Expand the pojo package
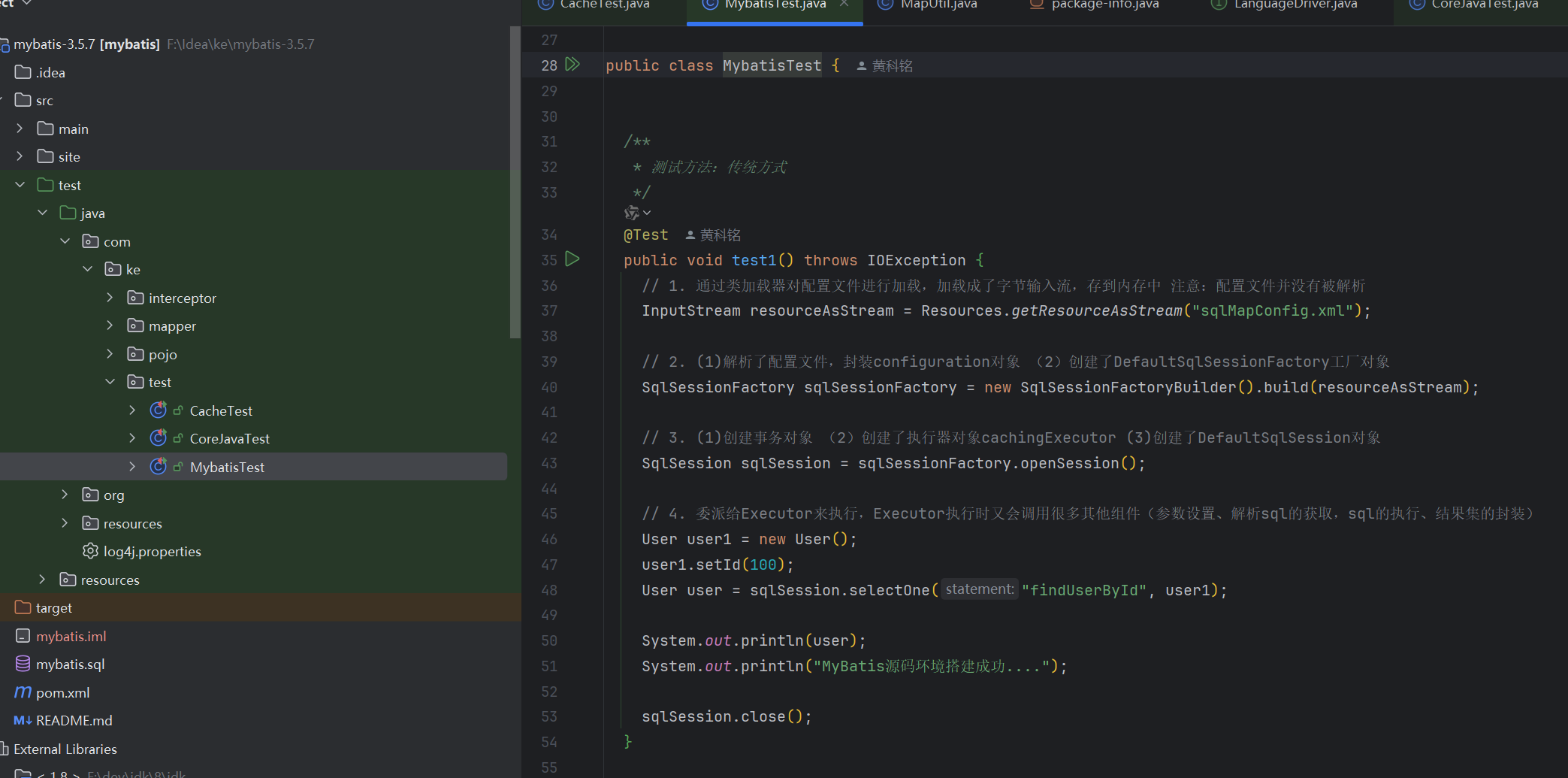The image size is (1568, 778). [x=110, y=354]
